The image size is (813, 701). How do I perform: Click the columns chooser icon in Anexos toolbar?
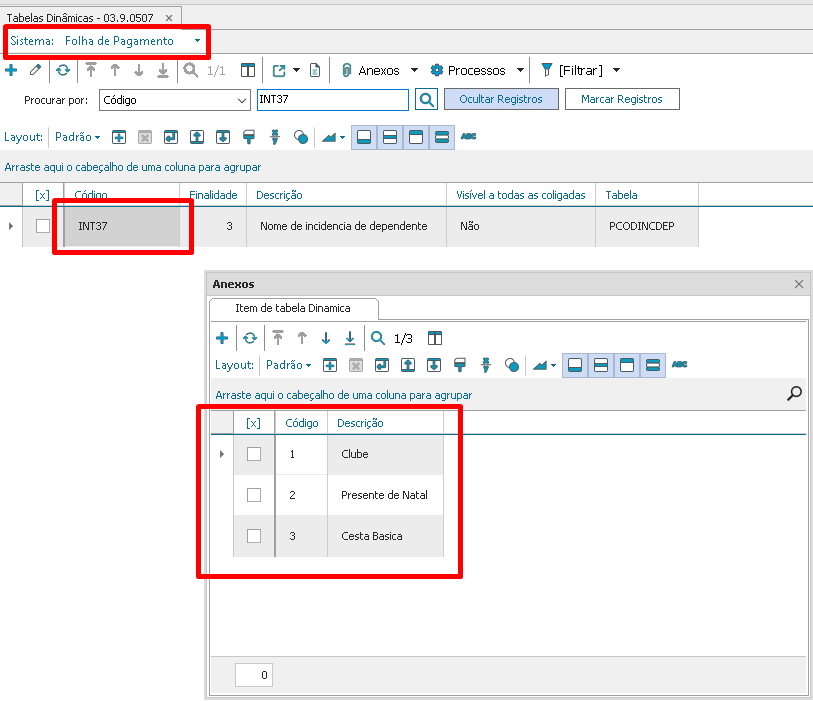[435, 338]
